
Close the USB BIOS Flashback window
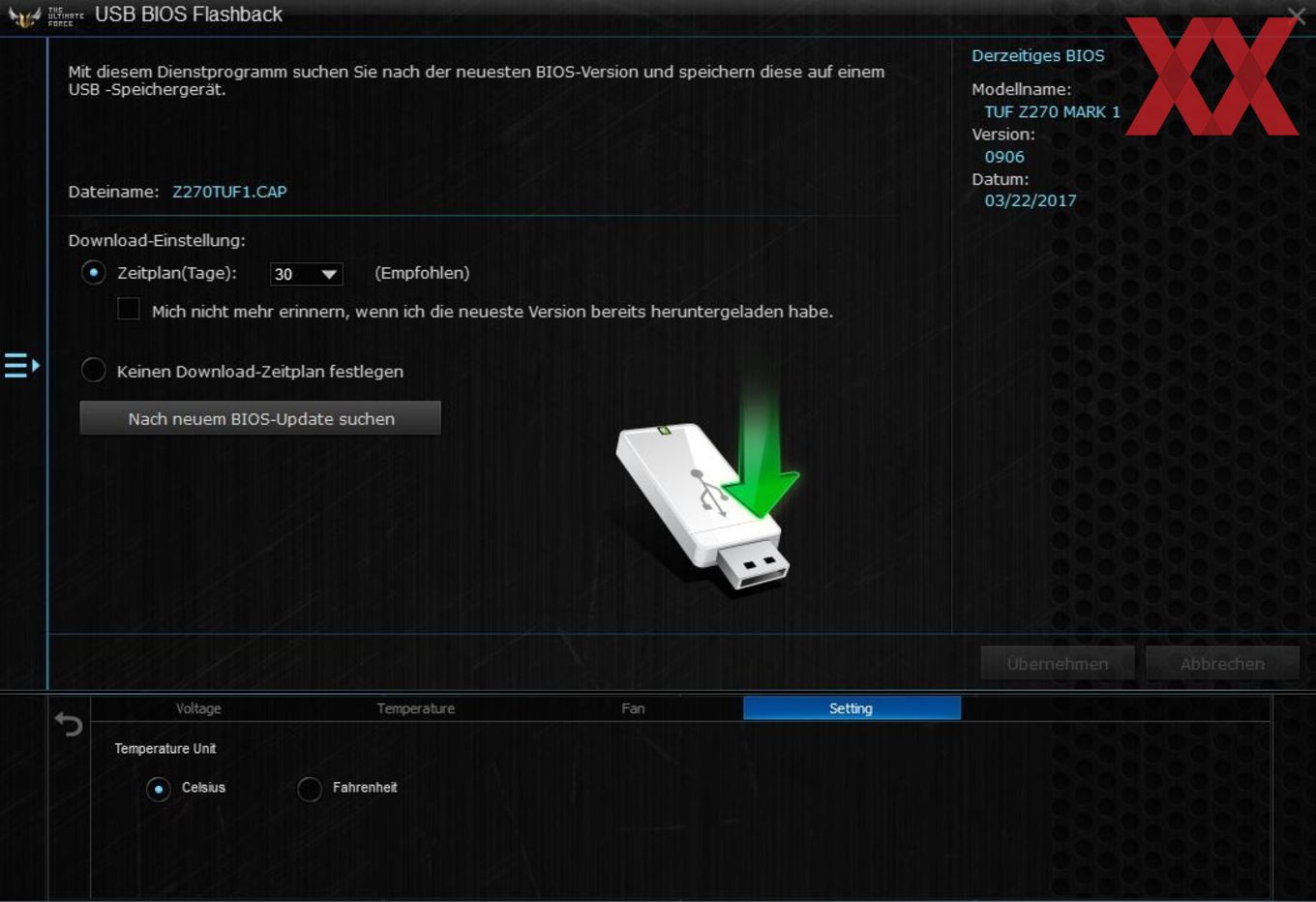click(1297, 15)
